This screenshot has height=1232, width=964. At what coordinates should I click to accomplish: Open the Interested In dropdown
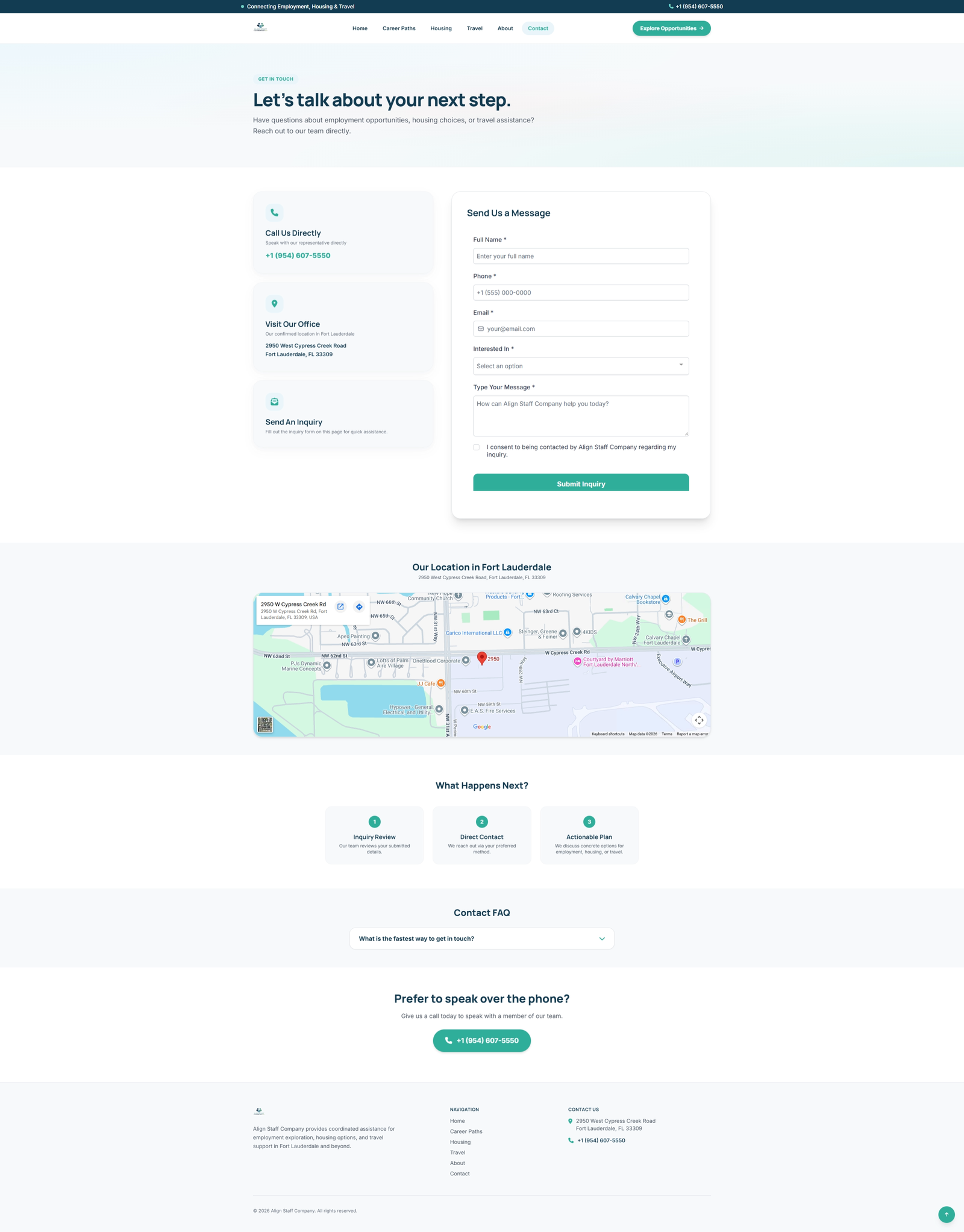point(581,366)
